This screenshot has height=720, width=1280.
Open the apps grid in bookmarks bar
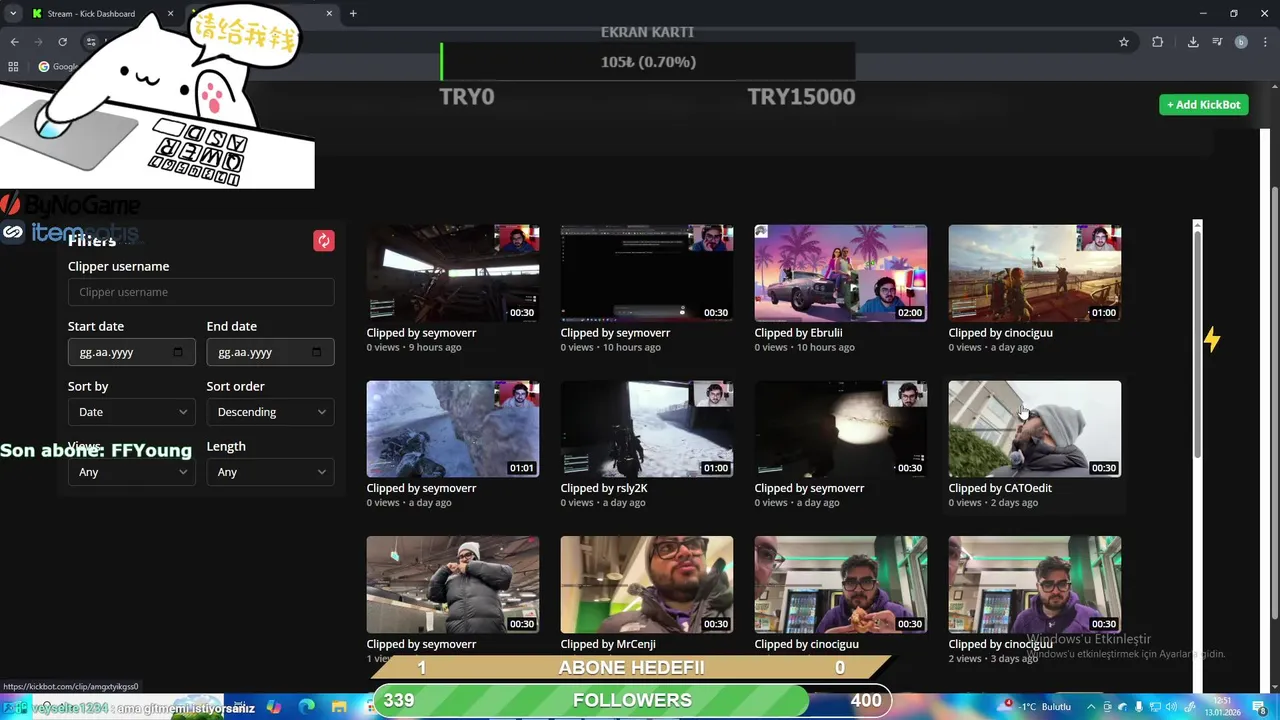pos(13,67)
